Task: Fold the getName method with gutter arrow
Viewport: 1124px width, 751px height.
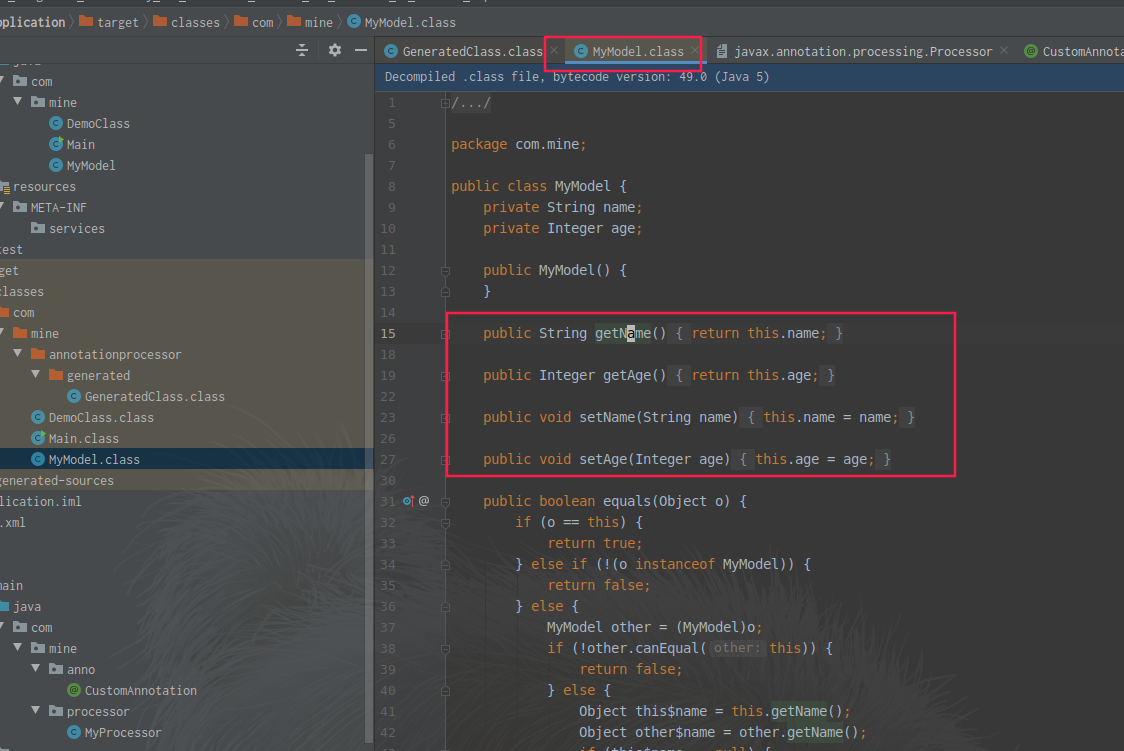Action: click(x=444, y=333)
